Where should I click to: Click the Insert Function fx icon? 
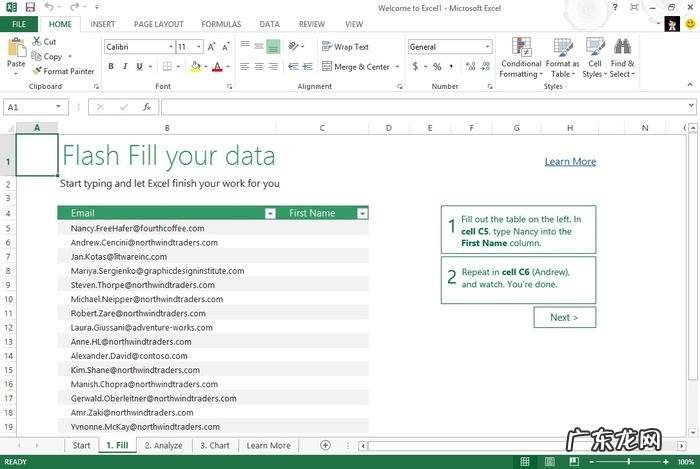[x=147, y=106]
